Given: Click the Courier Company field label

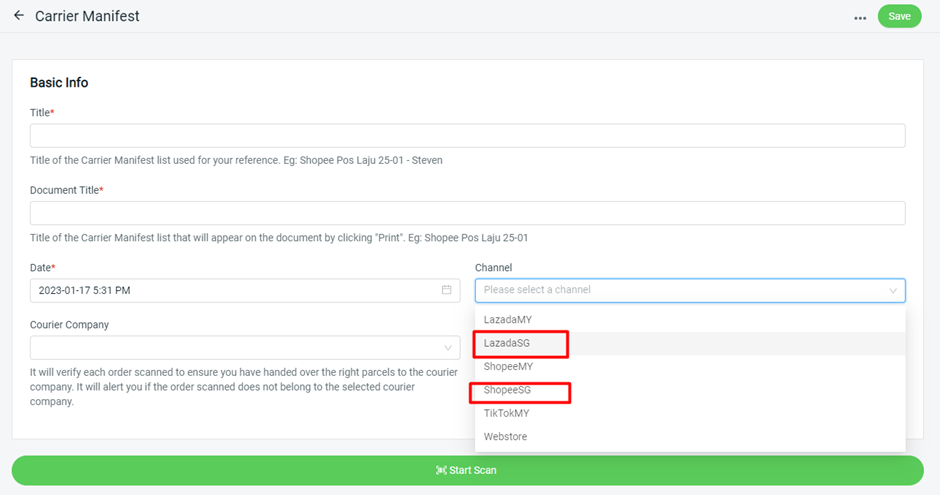Looking at the screenshot, I should pos(70,325).
